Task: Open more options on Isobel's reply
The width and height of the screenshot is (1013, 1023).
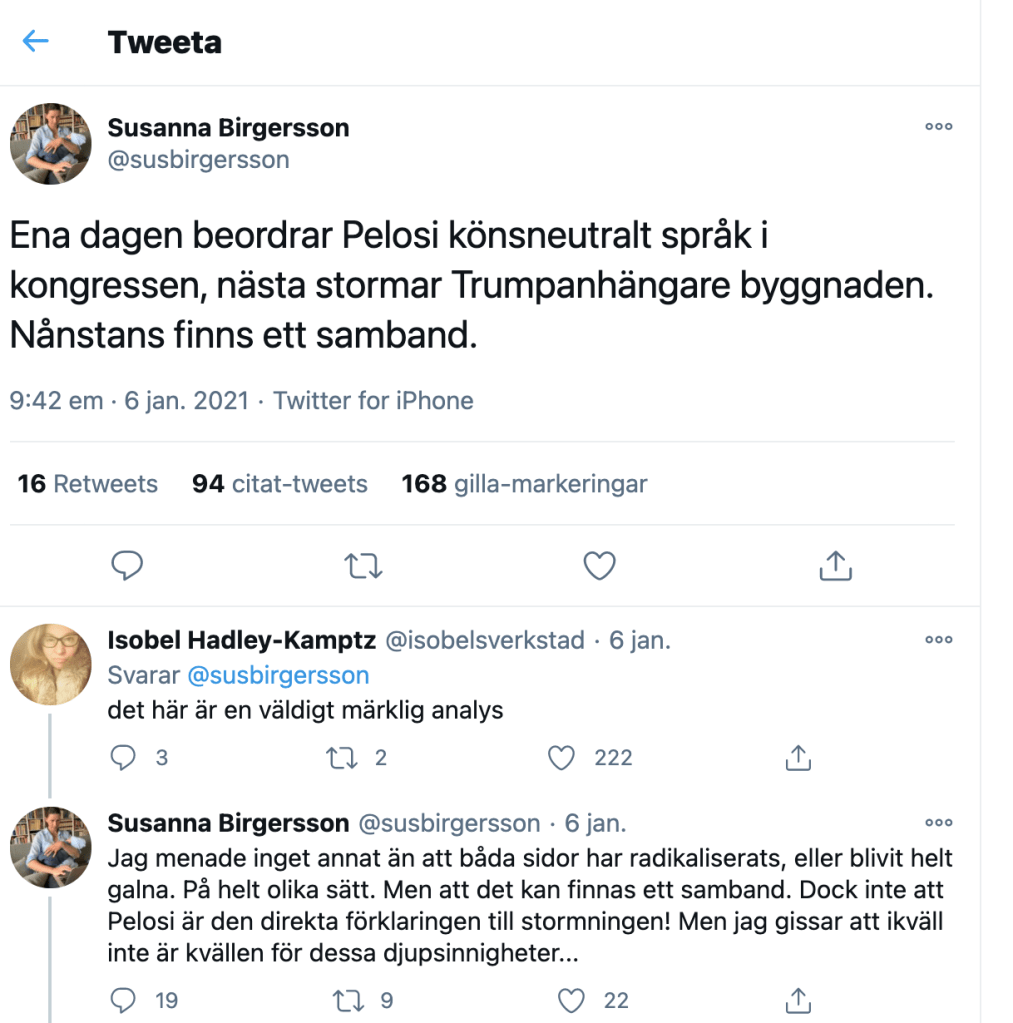Action: [938, 640]
